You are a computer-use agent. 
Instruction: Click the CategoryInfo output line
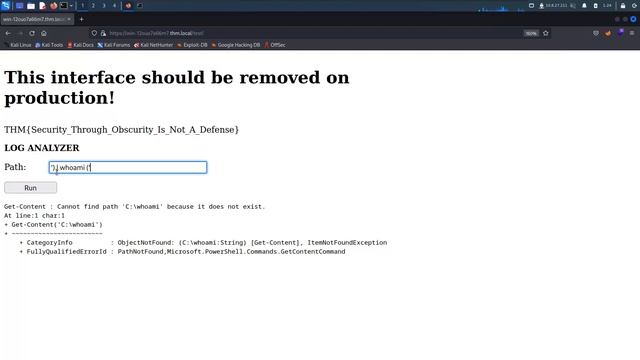click(x=203, y=242)
